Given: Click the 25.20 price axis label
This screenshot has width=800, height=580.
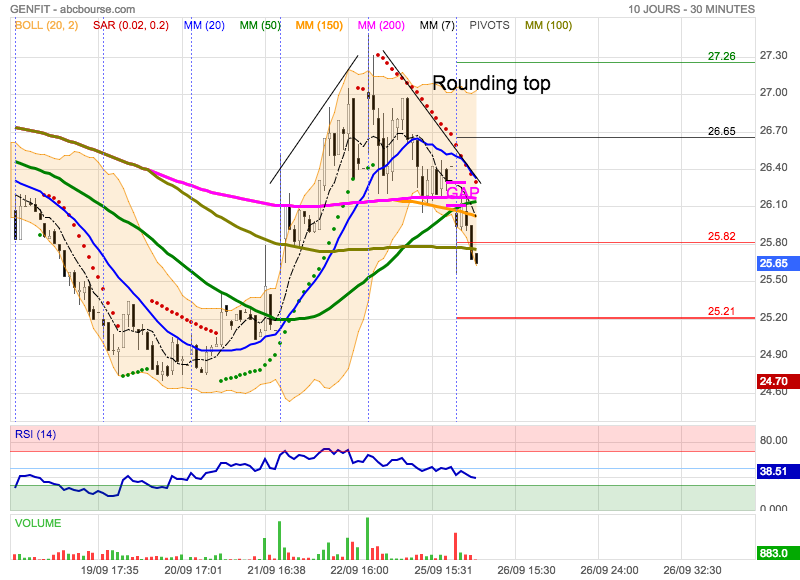Looking at the screenshot, I should click(x=774, y=317).
